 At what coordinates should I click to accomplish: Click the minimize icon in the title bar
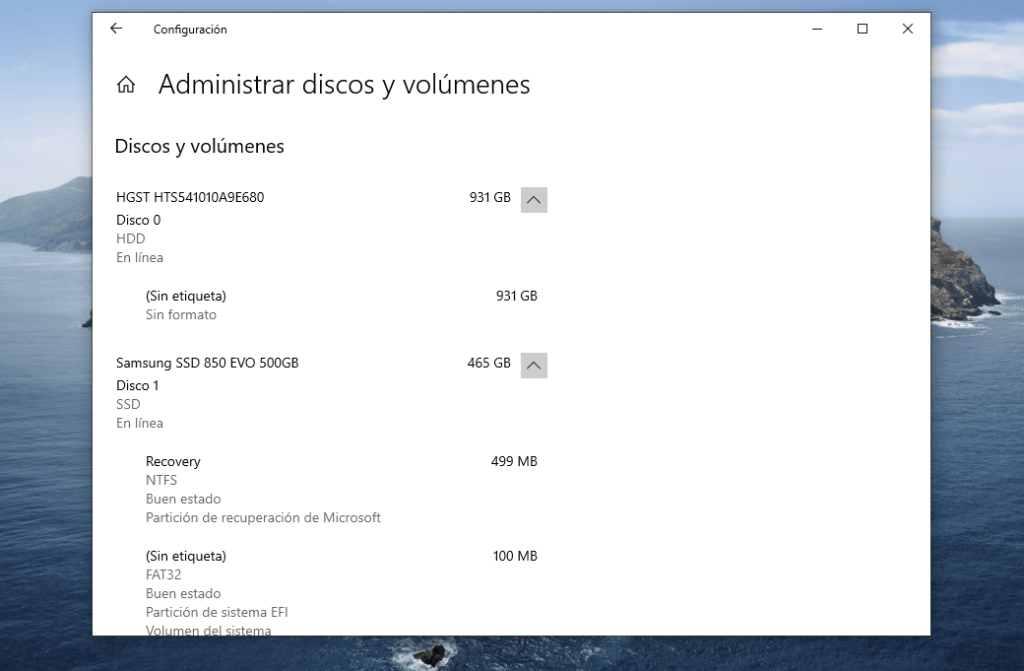pyautogui.click(x=816, y=29)
